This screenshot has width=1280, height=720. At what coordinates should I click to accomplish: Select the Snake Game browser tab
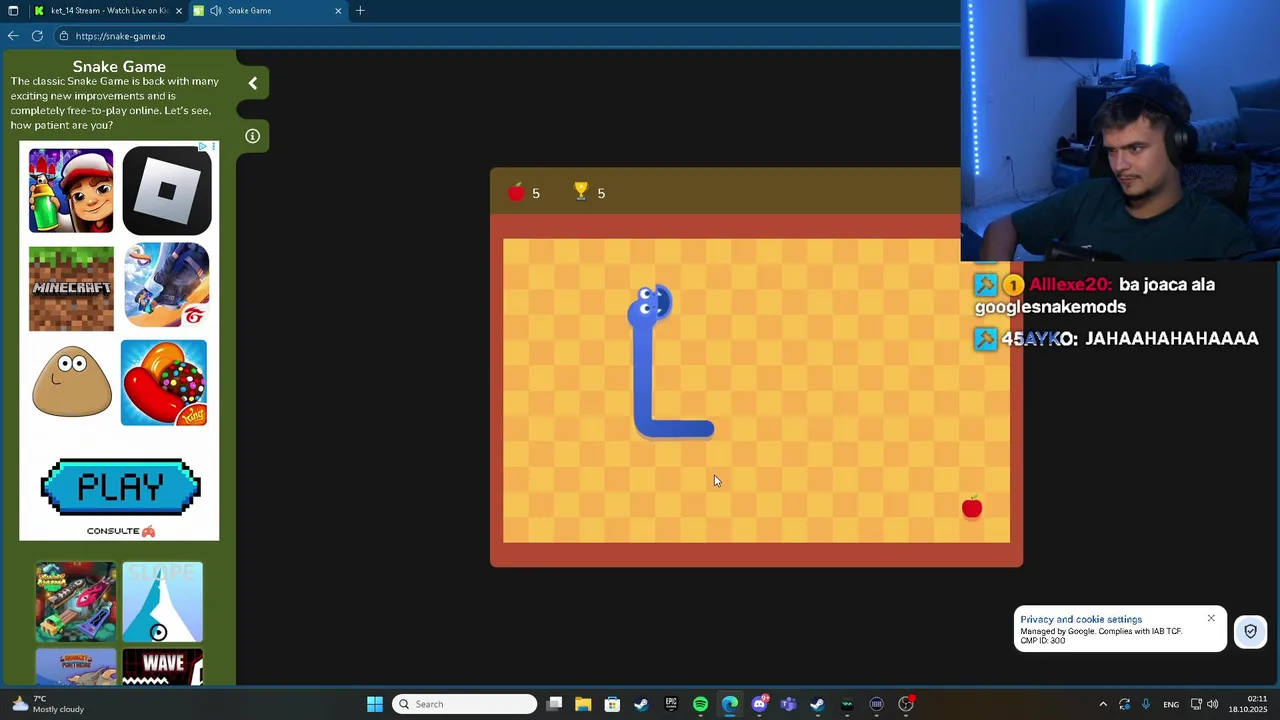pyautogui.click(x=270, y=11)
